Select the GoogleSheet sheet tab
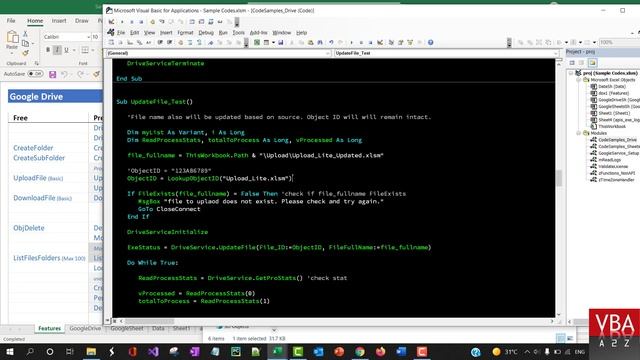This screenshot has height=360, width=640. (127, 328)
